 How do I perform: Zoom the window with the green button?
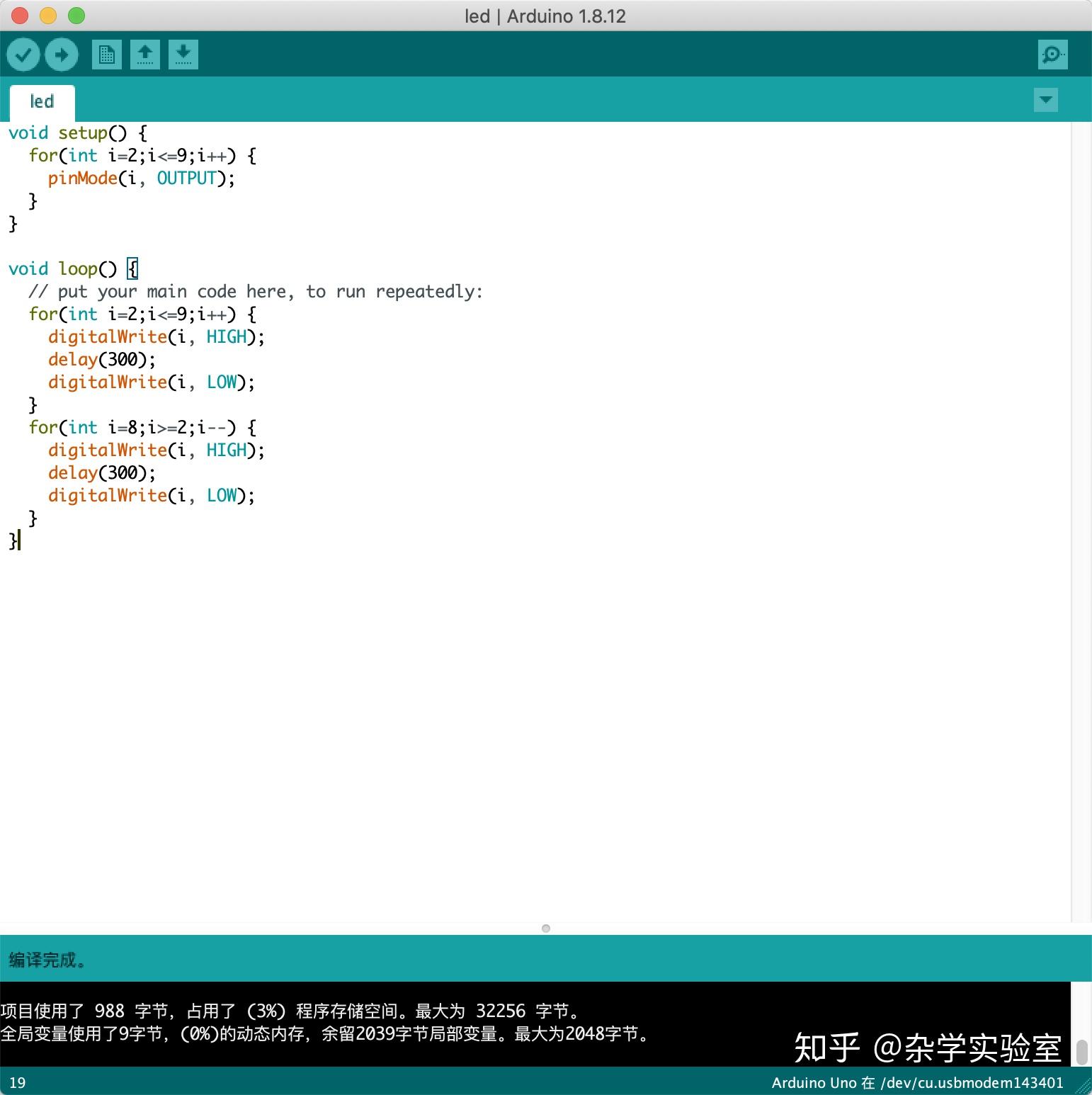[x=76, y=13]
